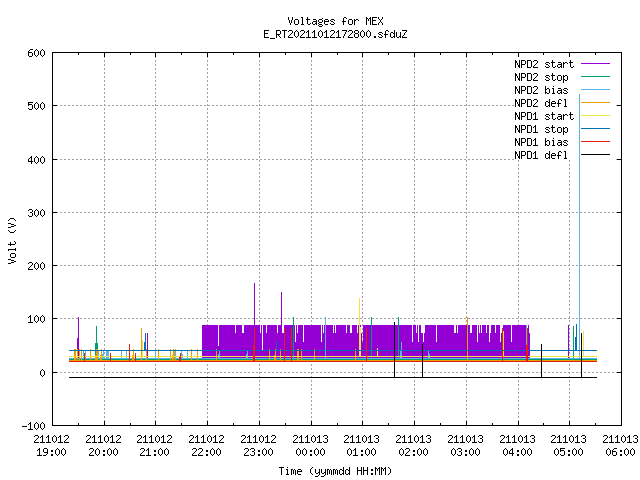Click the 'NPD1 stop' legend label

(541, 129)
